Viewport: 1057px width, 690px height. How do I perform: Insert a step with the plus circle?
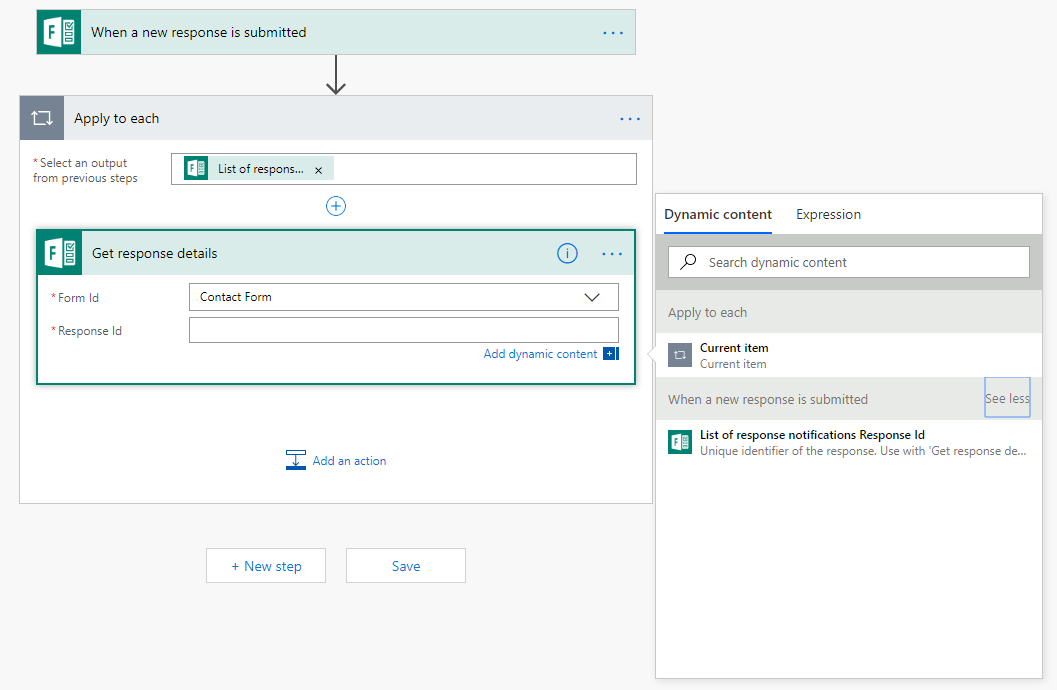(x=336, y=206)
